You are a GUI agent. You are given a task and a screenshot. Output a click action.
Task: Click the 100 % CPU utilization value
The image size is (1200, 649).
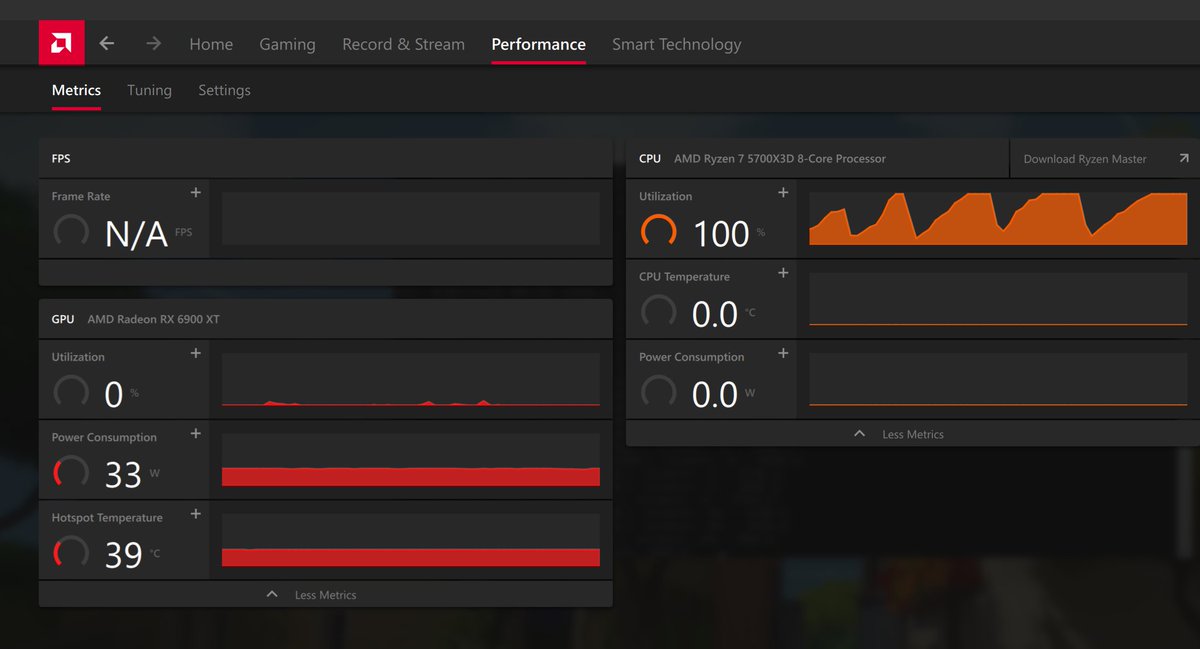click(721, 234)
